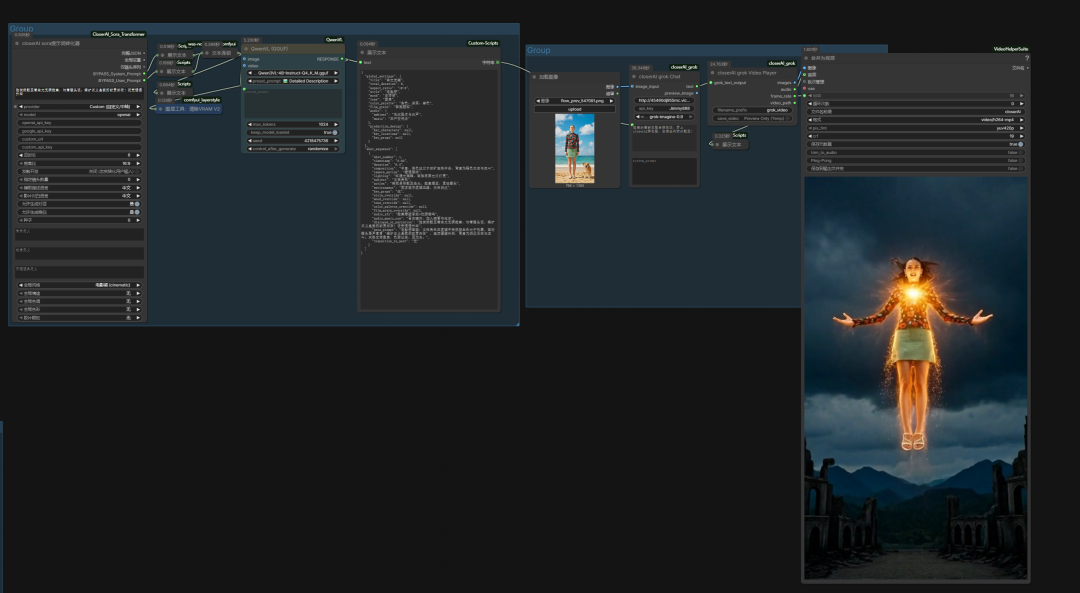Click the VideoHelperSuite badge
The image size is (1080, 593).
pos(1010,49)
